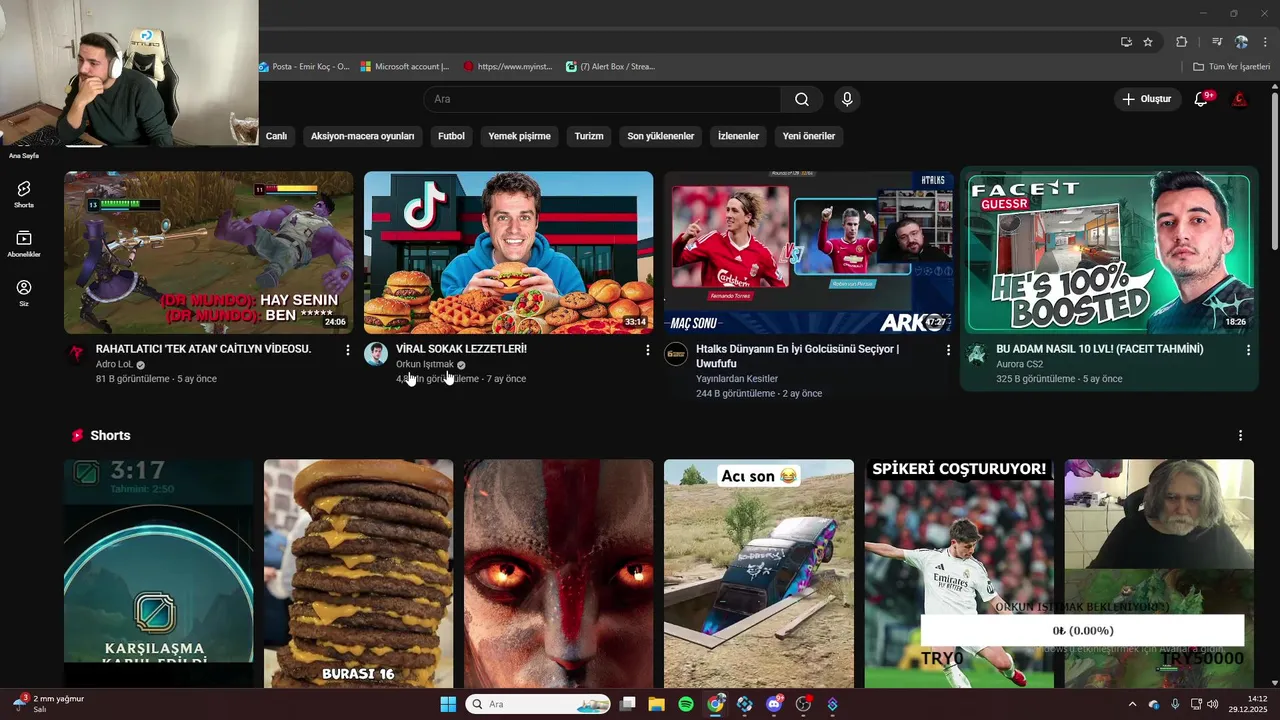This screenshot has width=1280, height=720.
Task: Open Orkun Işıtmak channel avatar
Action: (x=376, y=354)
